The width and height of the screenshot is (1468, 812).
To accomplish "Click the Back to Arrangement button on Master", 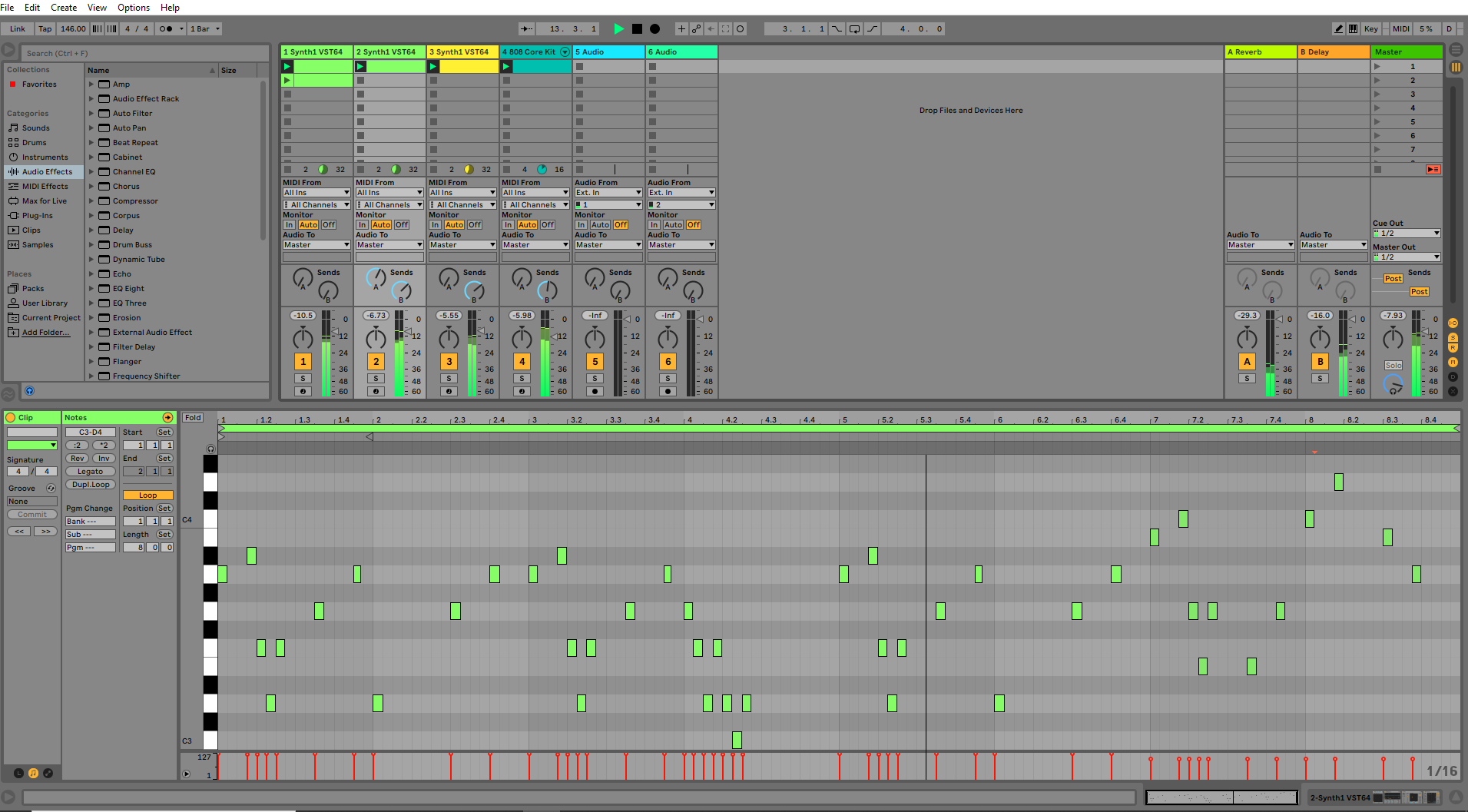I will [x=1433, y=169].
